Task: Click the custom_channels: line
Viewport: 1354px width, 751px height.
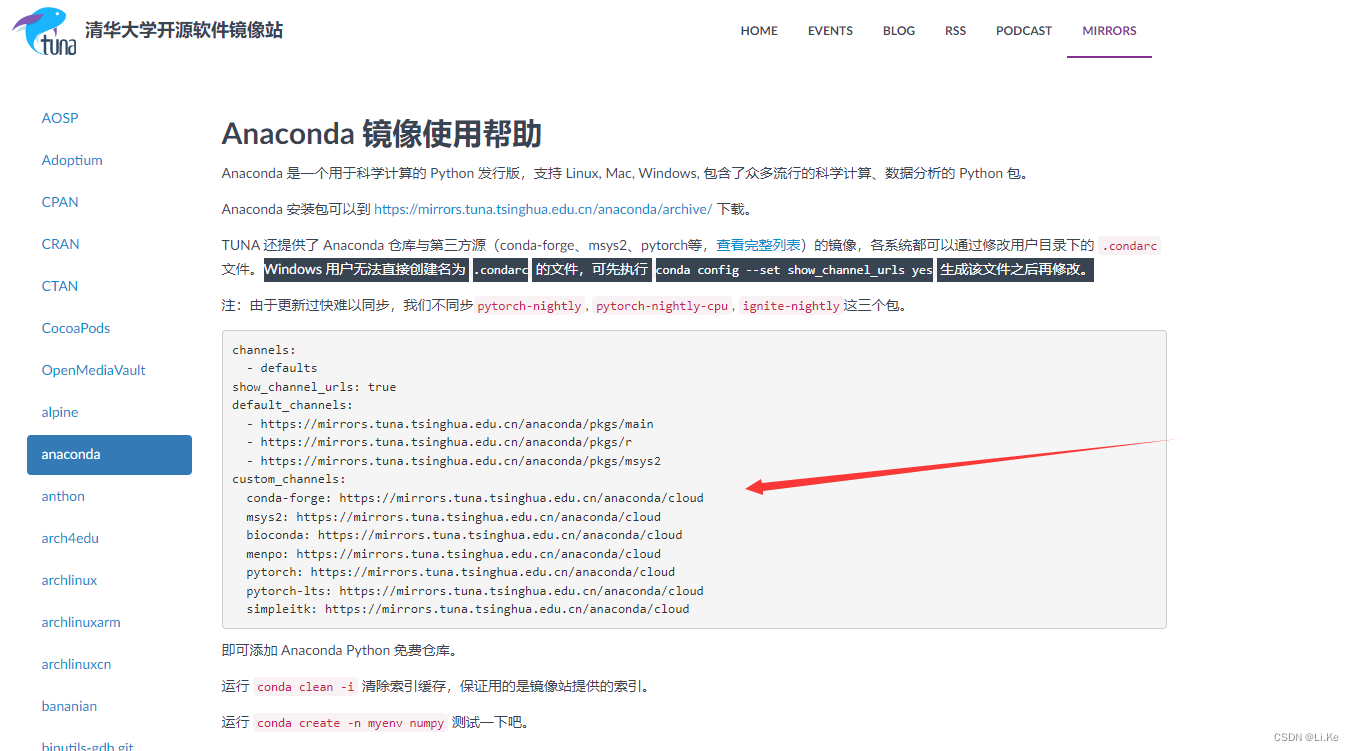Action: coord(289,479)
